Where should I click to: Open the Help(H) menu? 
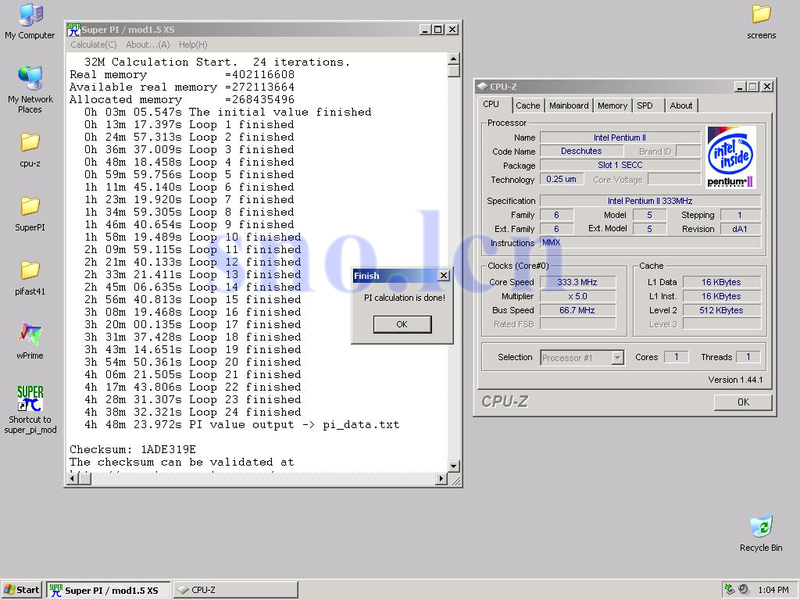[x=193, y=45]
